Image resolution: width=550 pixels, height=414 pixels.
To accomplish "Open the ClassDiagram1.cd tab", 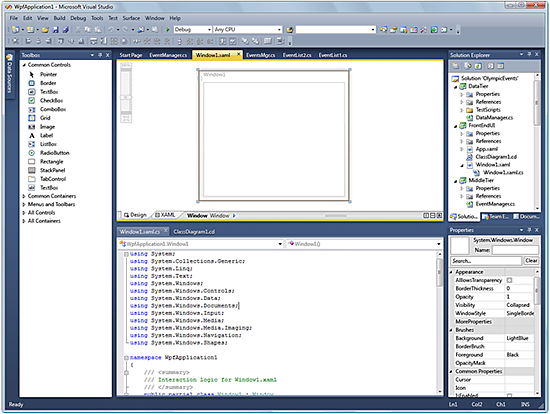I will click(194, 232).
